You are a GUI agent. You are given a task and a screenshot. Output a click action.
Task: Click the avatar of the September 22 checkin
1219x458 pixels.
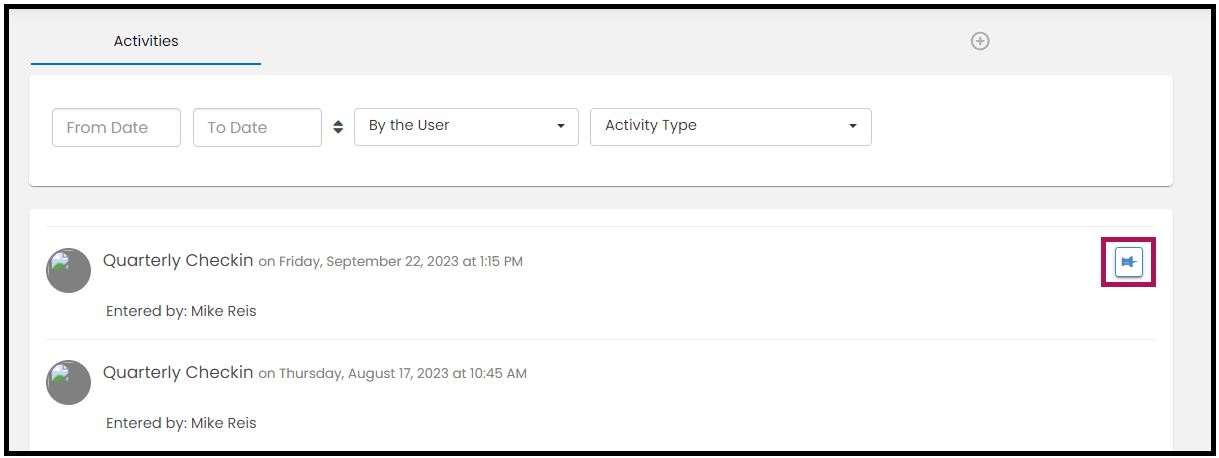click(68, 270)
